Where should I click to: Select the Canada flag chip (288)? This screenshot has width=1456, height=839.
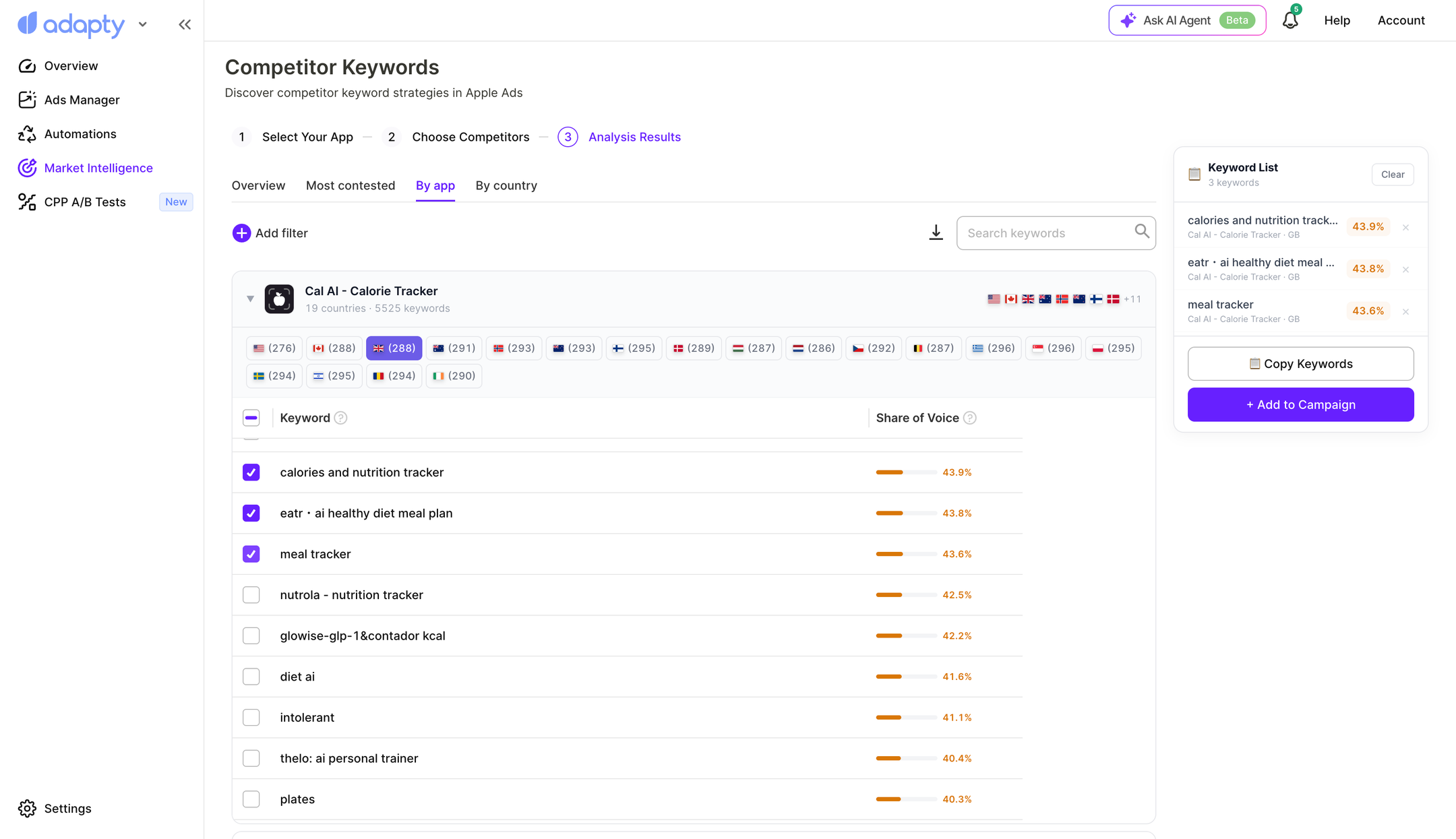pos(334,348)
